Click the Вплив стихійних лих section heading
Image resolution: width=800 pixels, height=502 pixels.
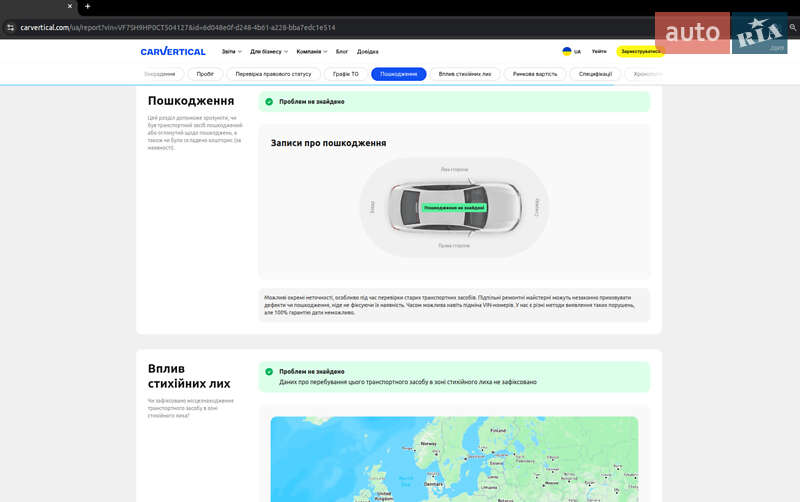(189, 376)
